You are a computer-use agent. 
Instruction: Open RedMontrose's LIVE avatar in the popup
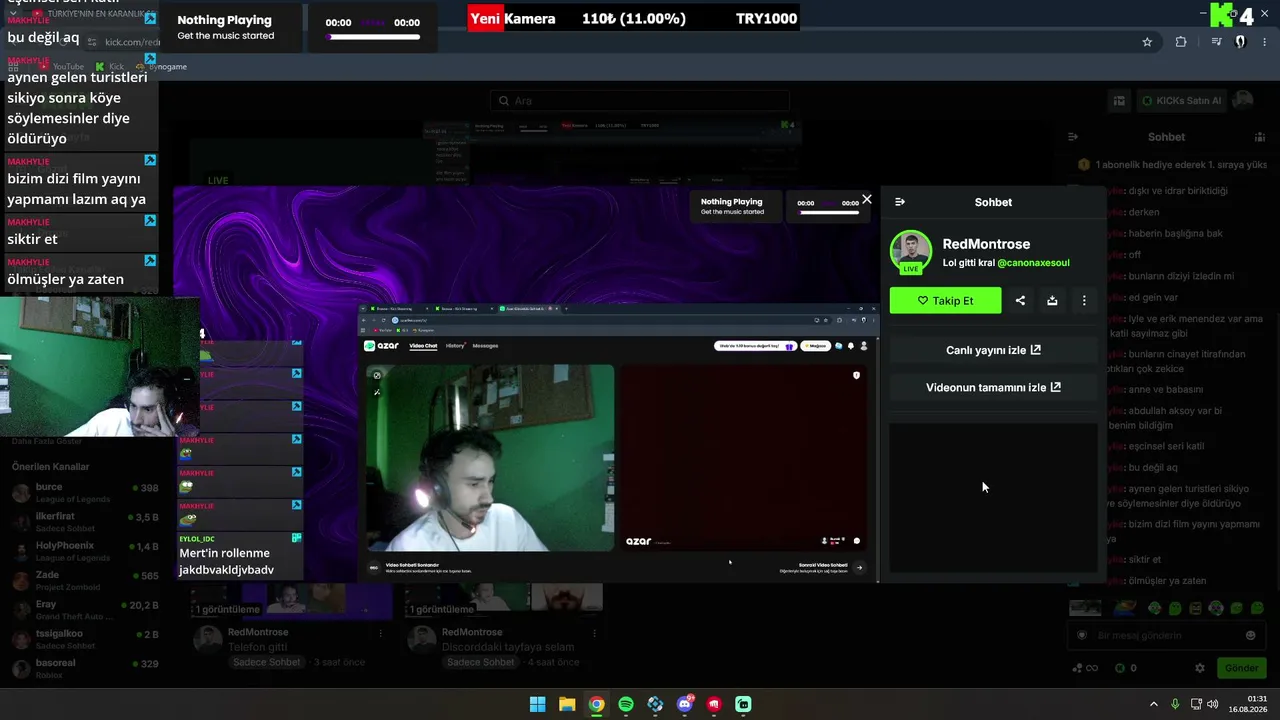(x=911, y=252)
